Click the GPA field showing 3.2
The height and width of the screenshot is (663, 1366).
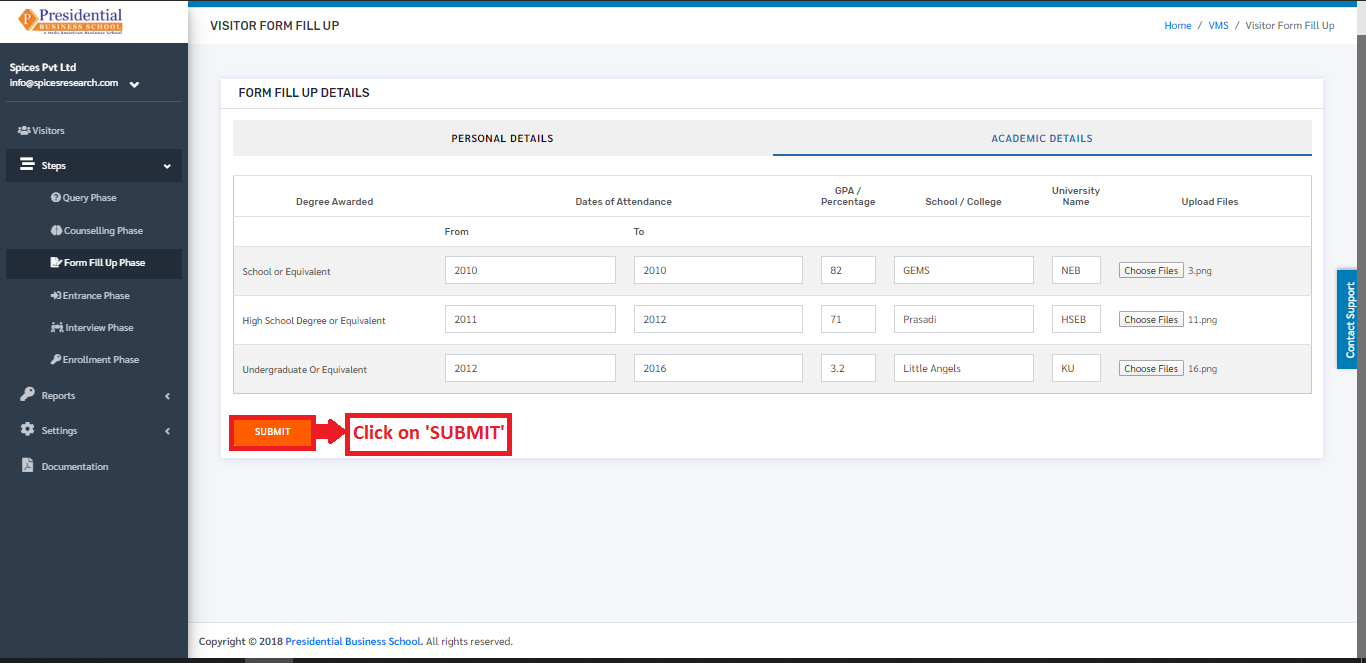click(848, 368)
